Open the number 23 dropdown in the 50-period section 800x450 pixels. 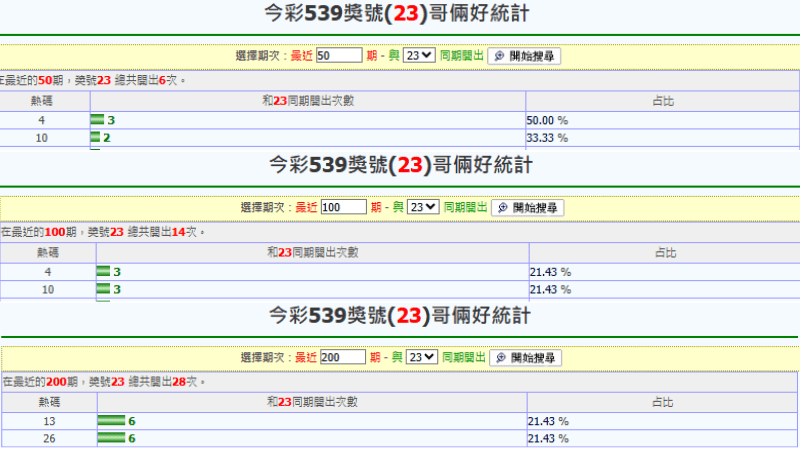click(x=419, y=55)
